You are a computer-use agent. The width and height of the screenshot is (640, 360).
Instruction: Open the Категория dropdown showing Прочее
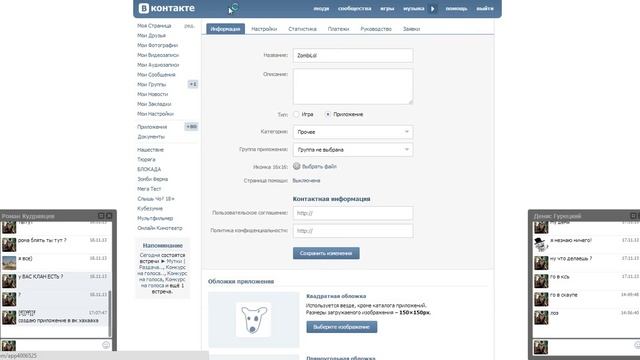[353, 132]
